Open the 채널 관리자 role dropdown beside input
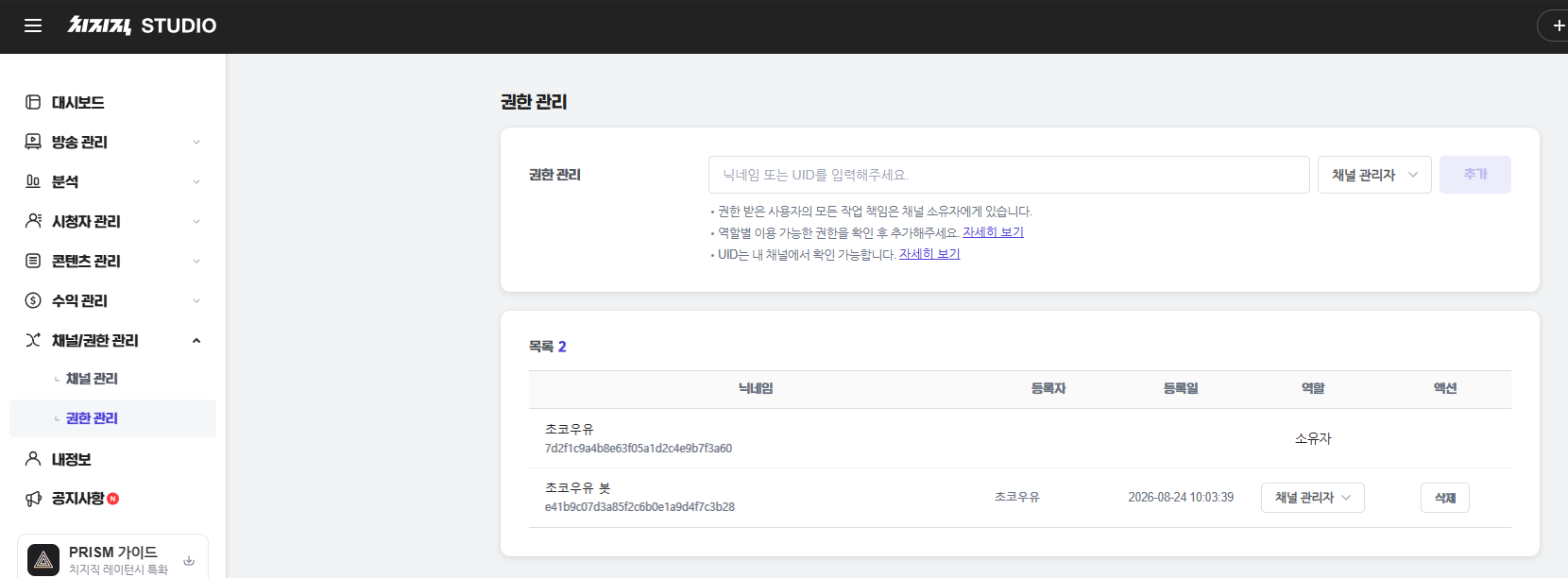The height and width of the screenshot is (578, 1568). [1374, 175]
